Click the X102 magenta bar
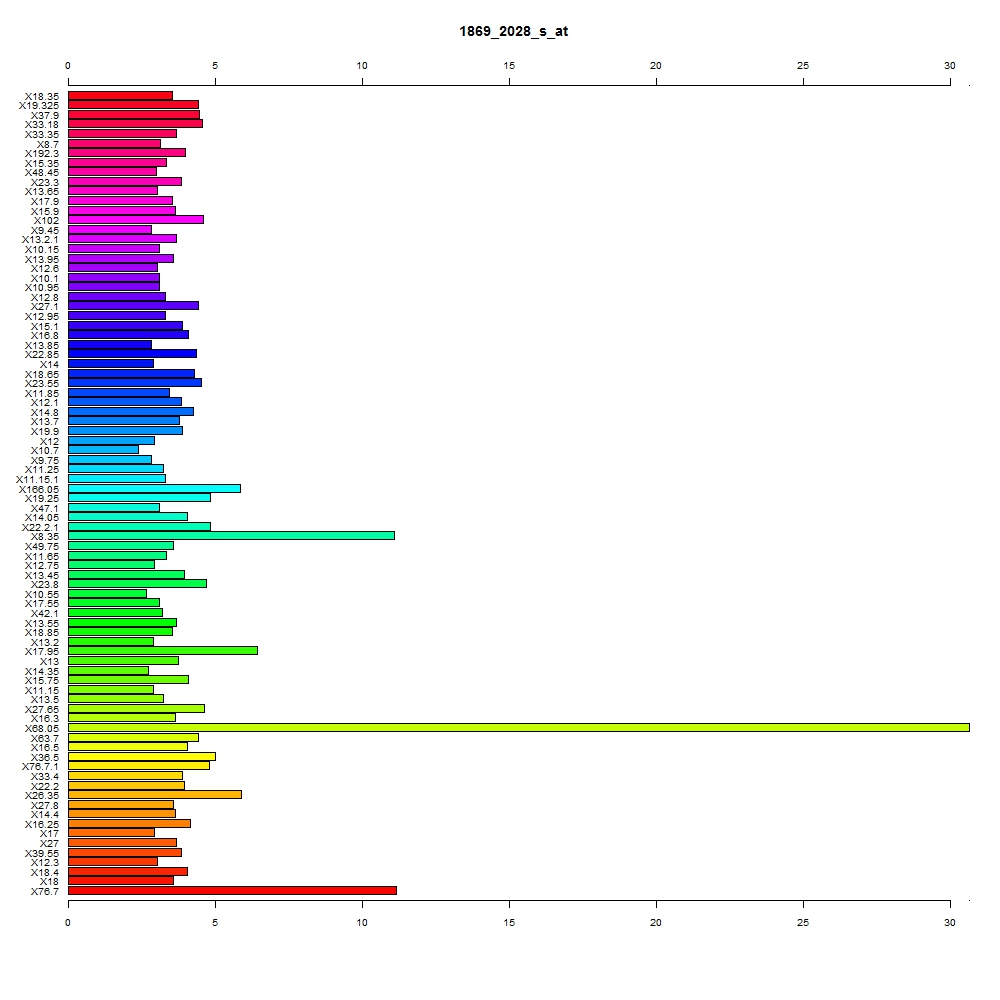This screenshot has width=1000, height=1000. click(x=136, y=219)
